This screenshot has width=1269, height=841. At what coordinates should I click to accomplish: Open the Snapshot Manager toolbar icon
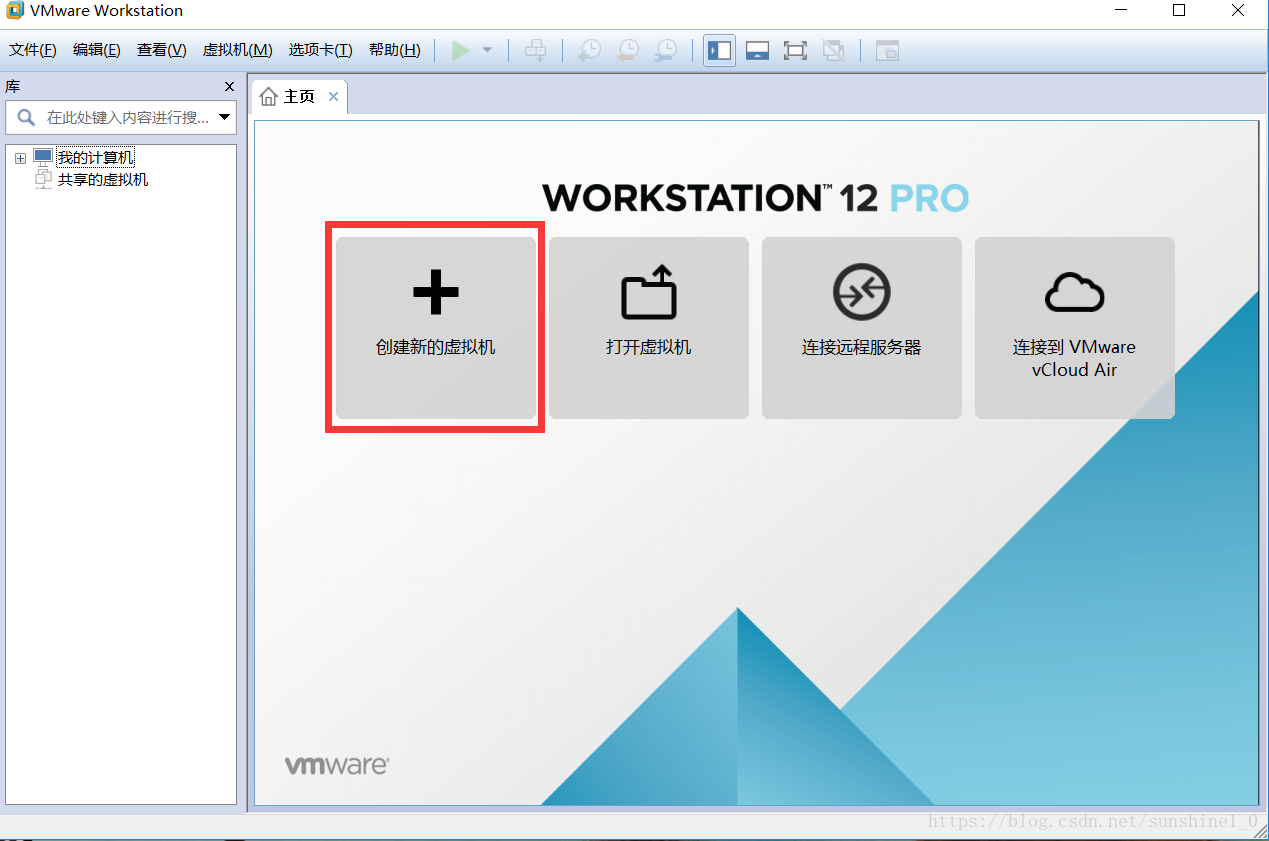coord(665,50)
